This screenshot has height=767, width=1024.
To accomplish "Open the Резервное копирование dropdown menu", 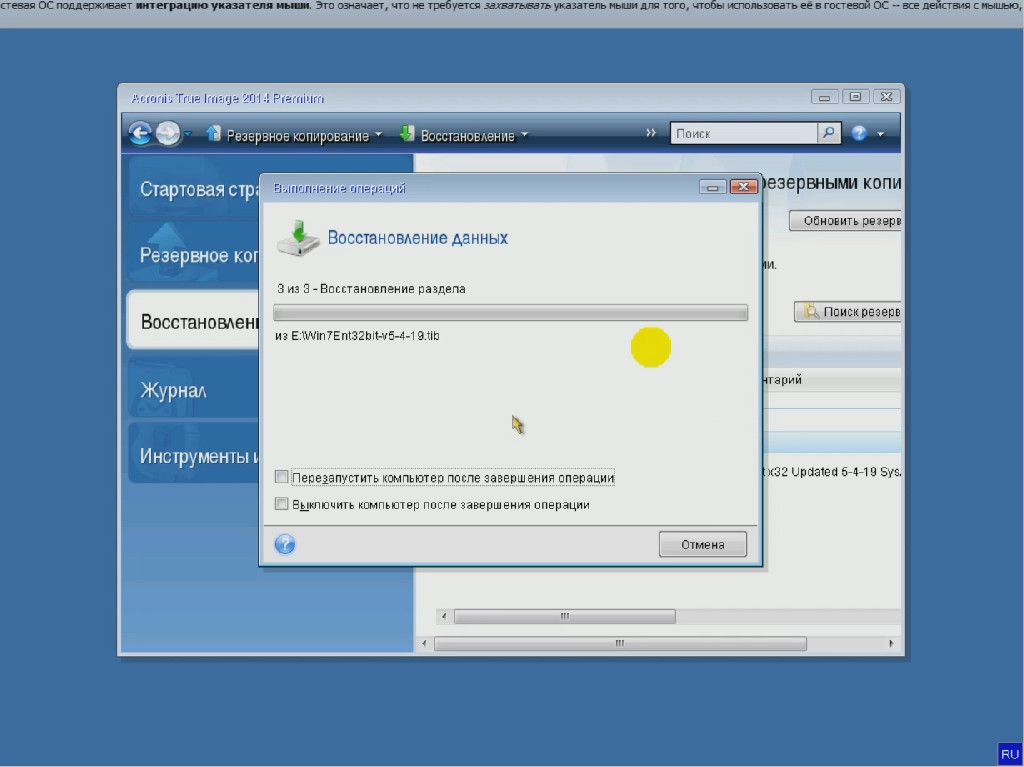I will (294, 135).
